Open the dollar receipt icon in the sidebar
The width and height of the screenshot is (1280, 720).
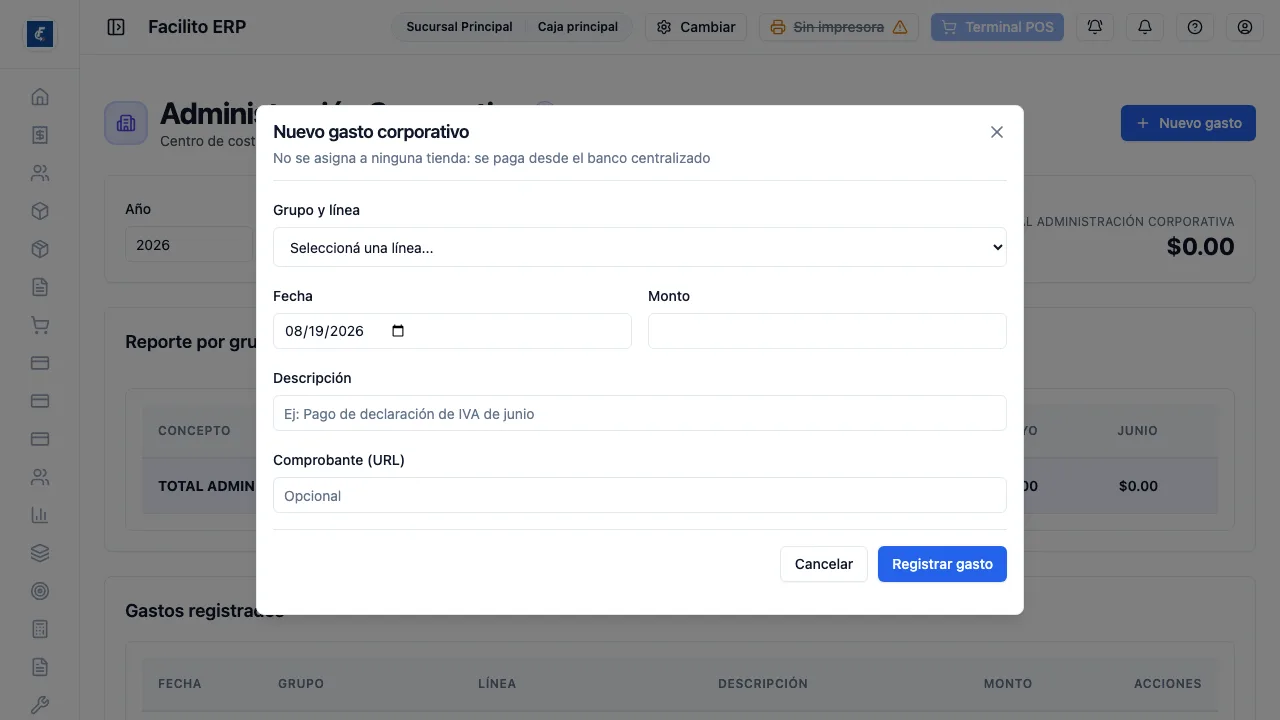pyautogui.click(x=40, y=135)
